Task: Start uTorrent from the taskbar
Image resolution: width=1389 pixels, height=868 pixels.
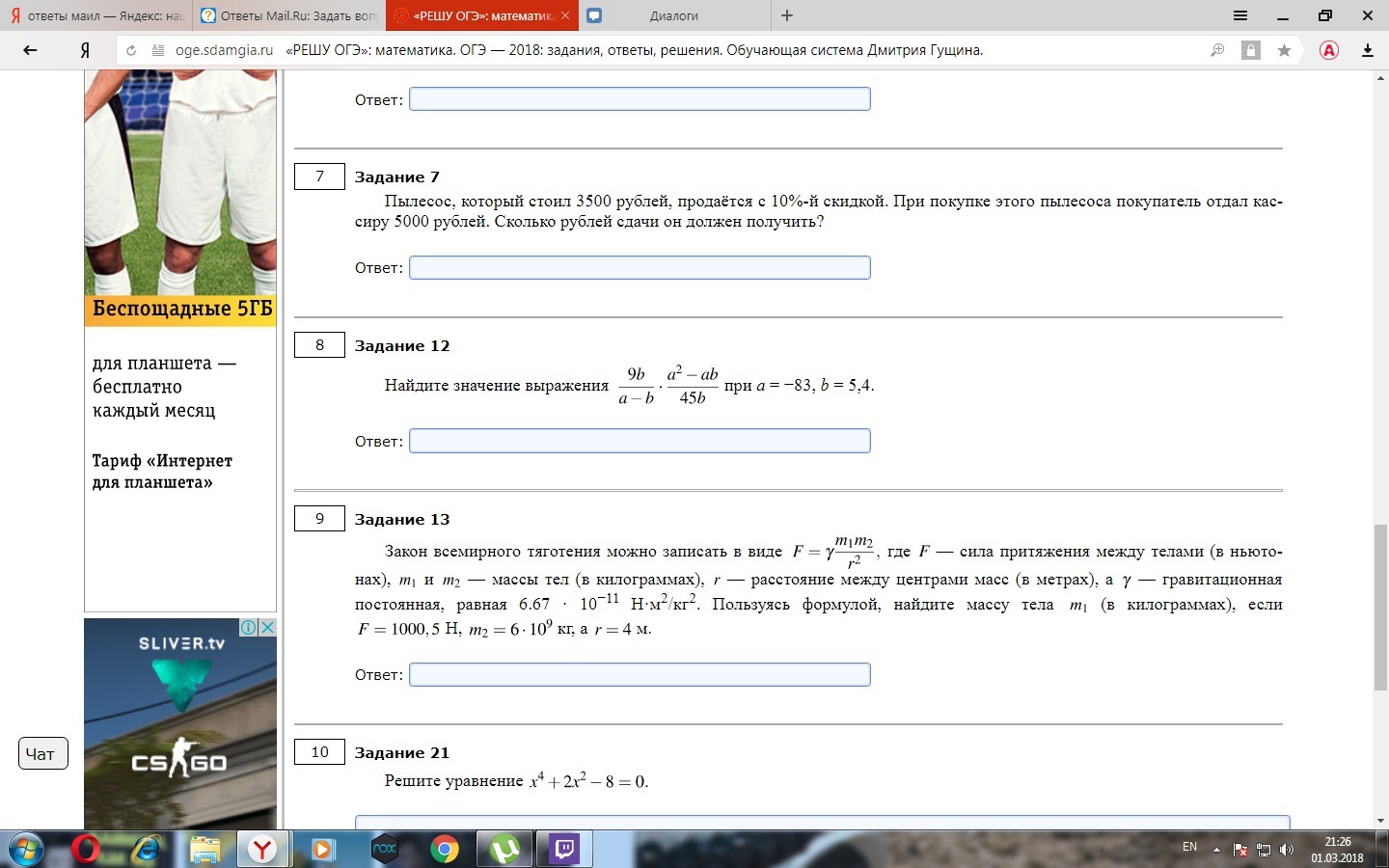Action: [x=504, y=850]
